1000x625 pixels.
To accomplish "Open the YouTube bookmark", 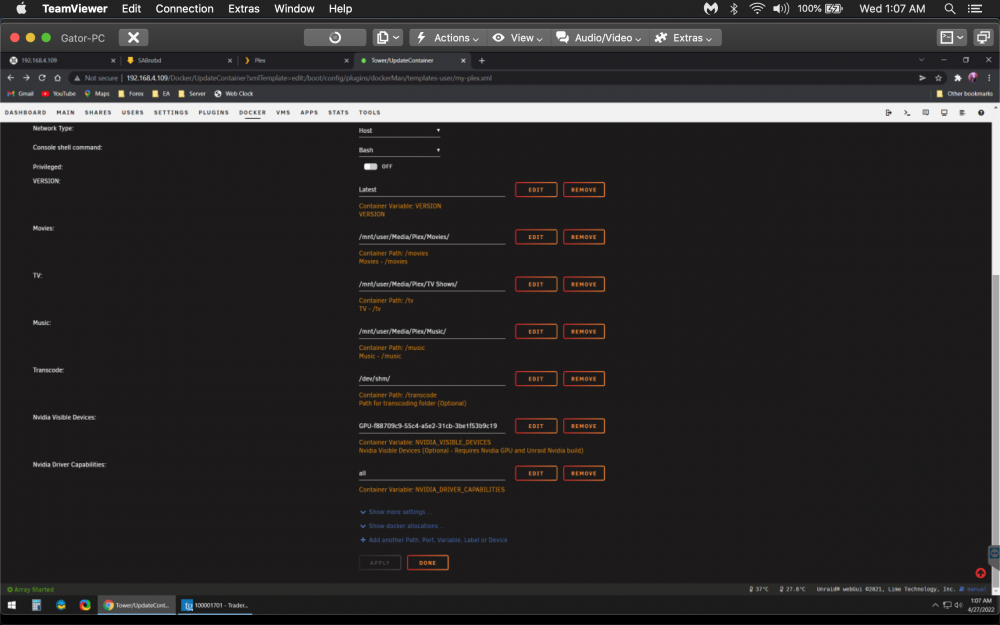I will click(x=59, y=94).
